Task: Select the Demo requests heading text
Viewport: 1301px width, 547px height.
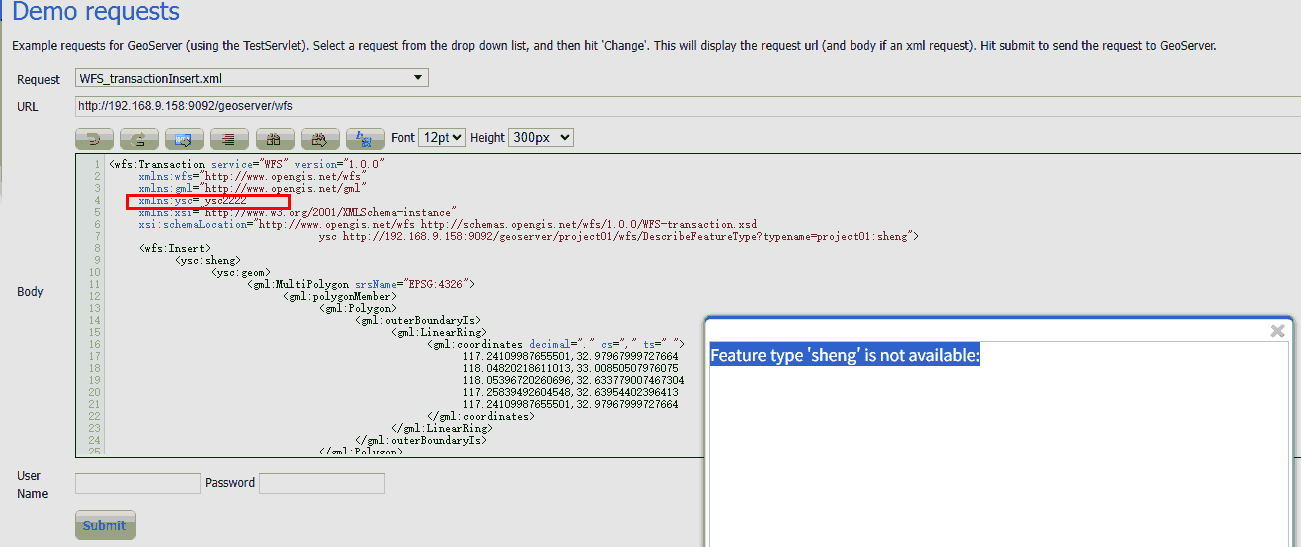Action: click(x=96, y=13)
